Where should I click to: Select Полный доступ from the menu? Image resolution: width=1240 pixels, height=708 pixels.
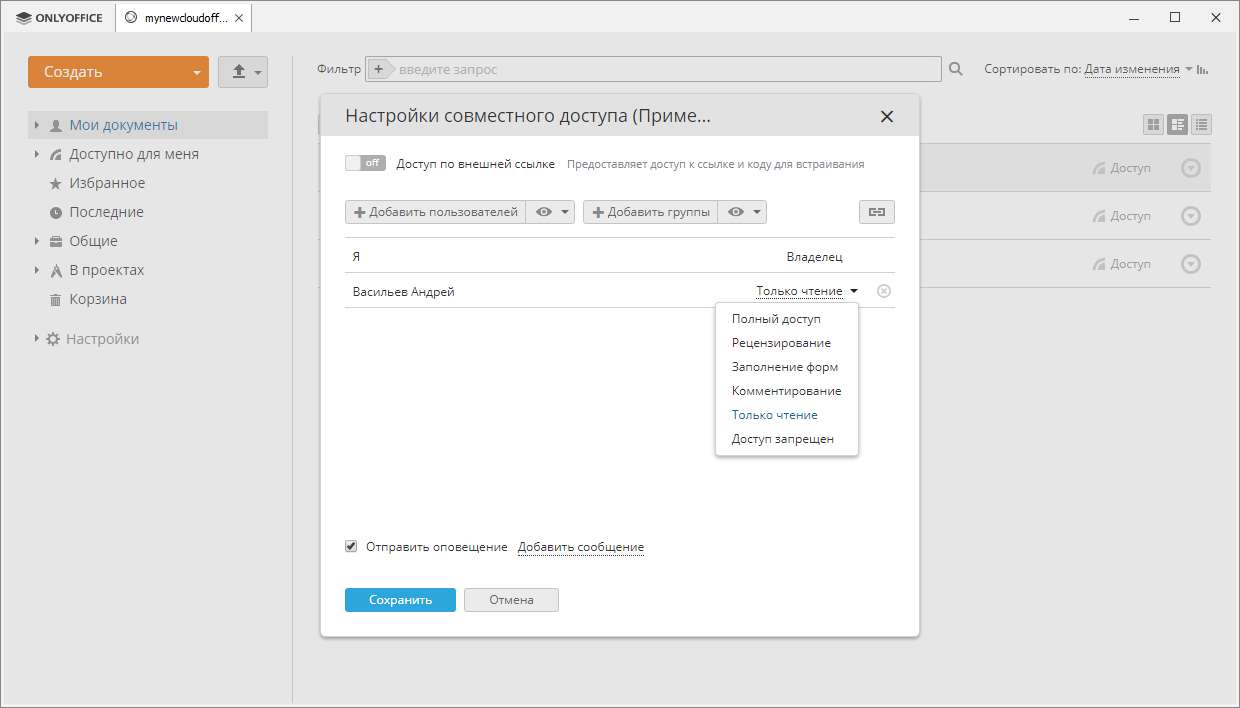(x=787, y=319)
